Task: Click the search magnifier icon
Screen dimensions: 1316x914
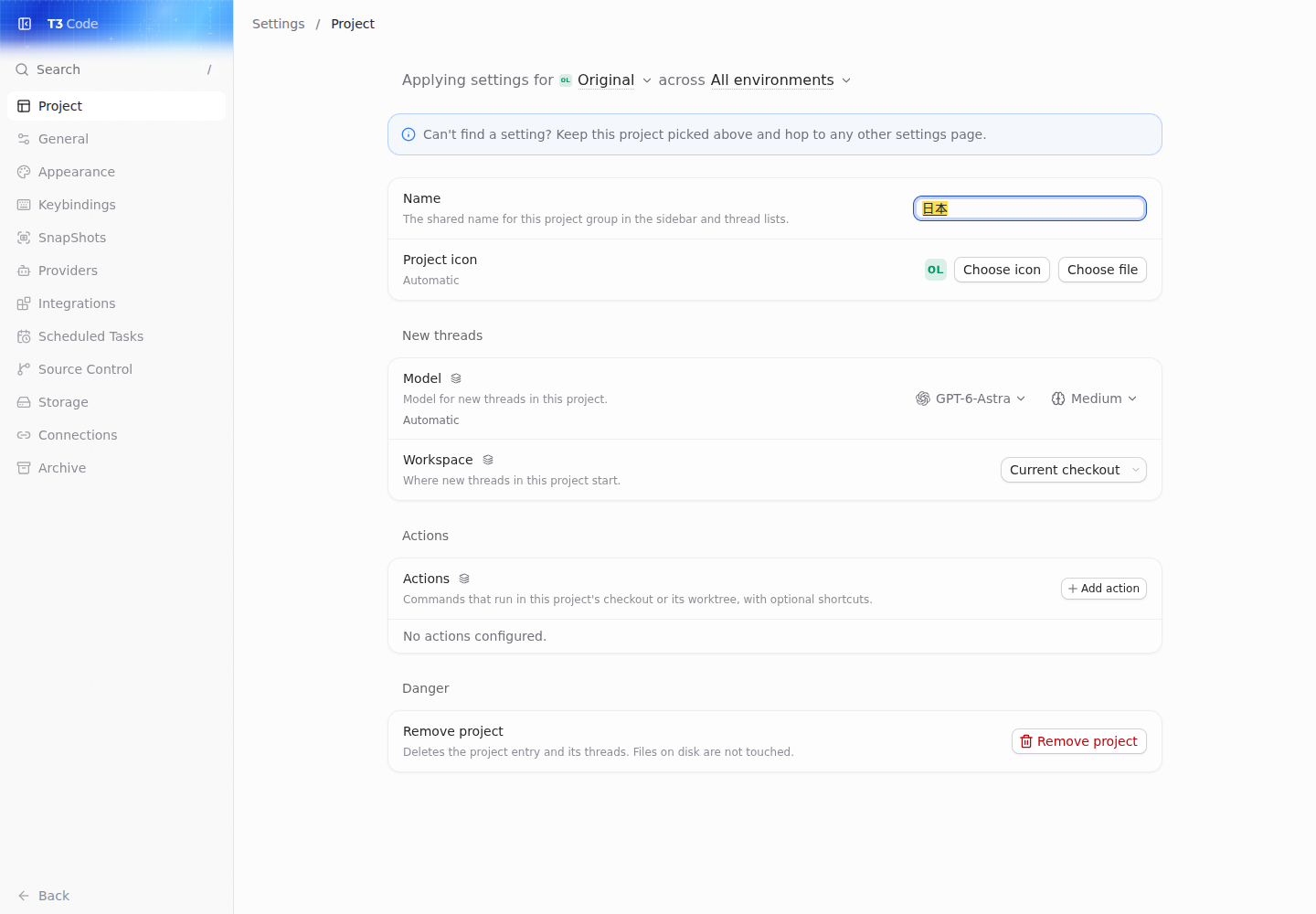Action: tap(22, 69)
